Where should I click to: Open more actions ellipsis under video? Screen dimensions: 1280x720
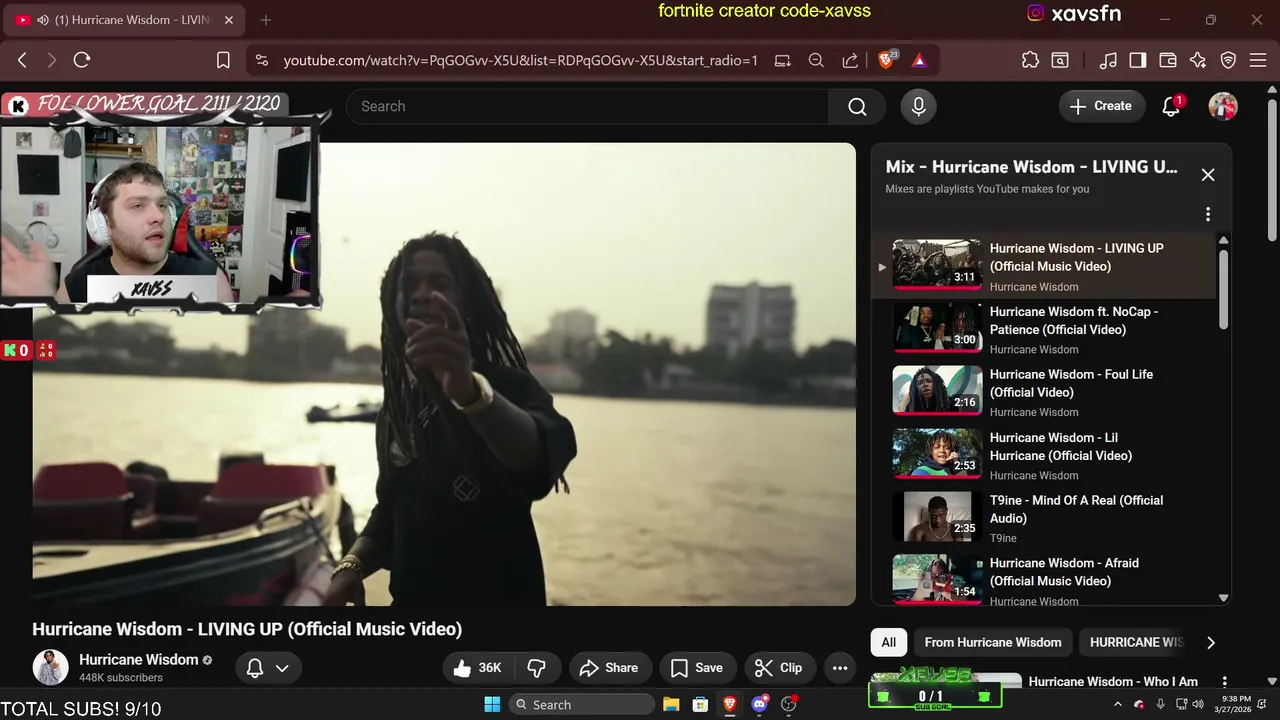tap(840, 668)
